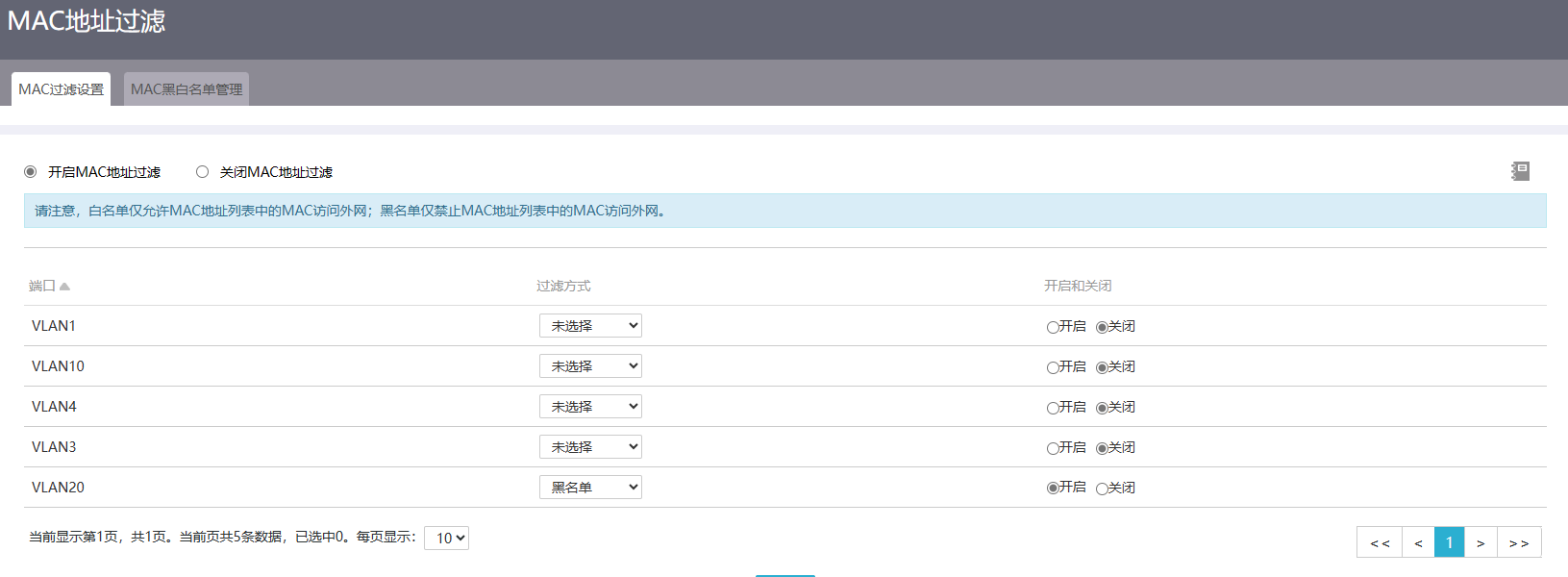Select 关闭MAC地址过滤 radio button
Image resolution: width=1568 pixels, height=577 pixels.
click(202, 172)
